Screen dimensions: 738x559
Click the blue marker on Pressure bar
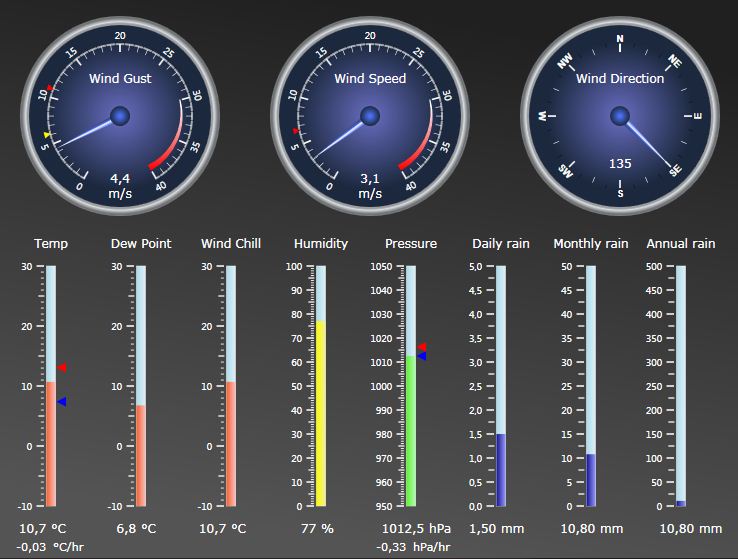point(422,356)
